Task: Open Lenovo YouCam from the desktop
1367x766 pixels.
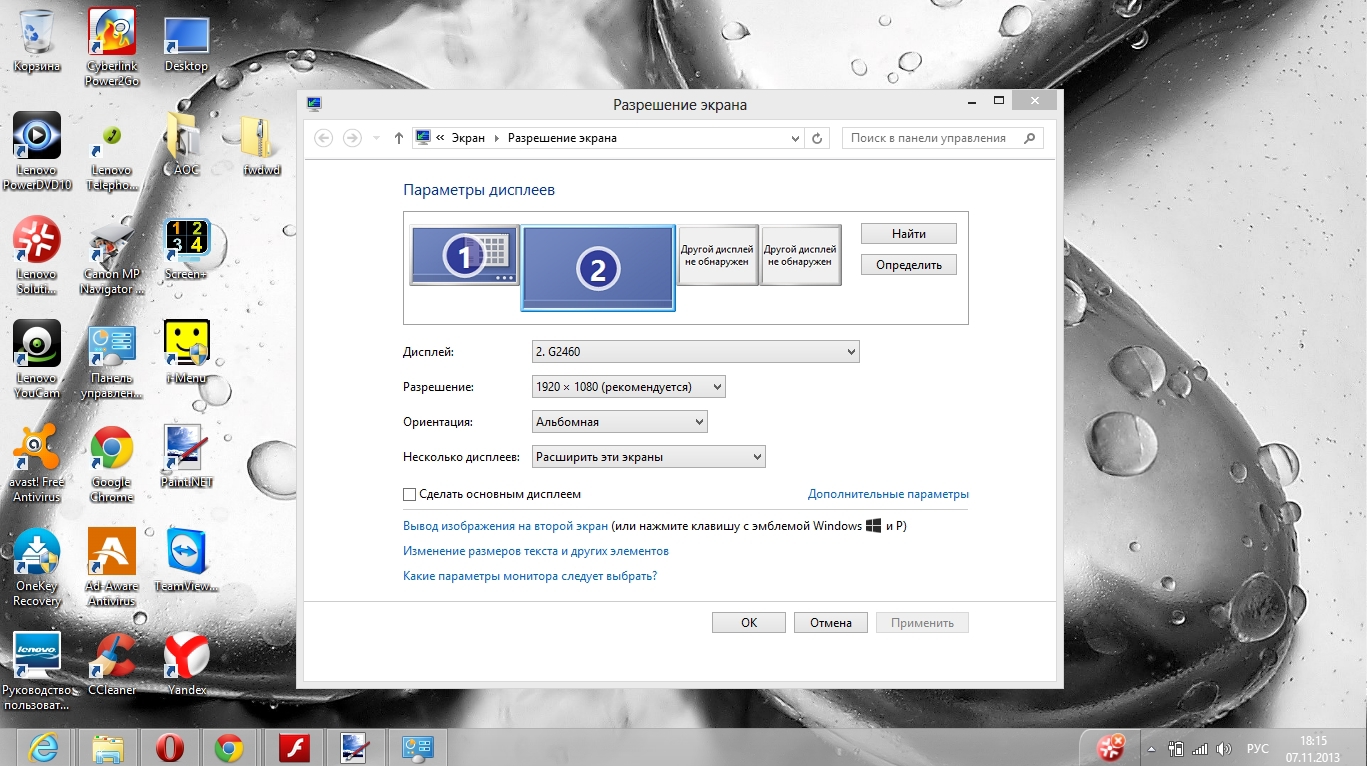Action: [x=37, y=359]
